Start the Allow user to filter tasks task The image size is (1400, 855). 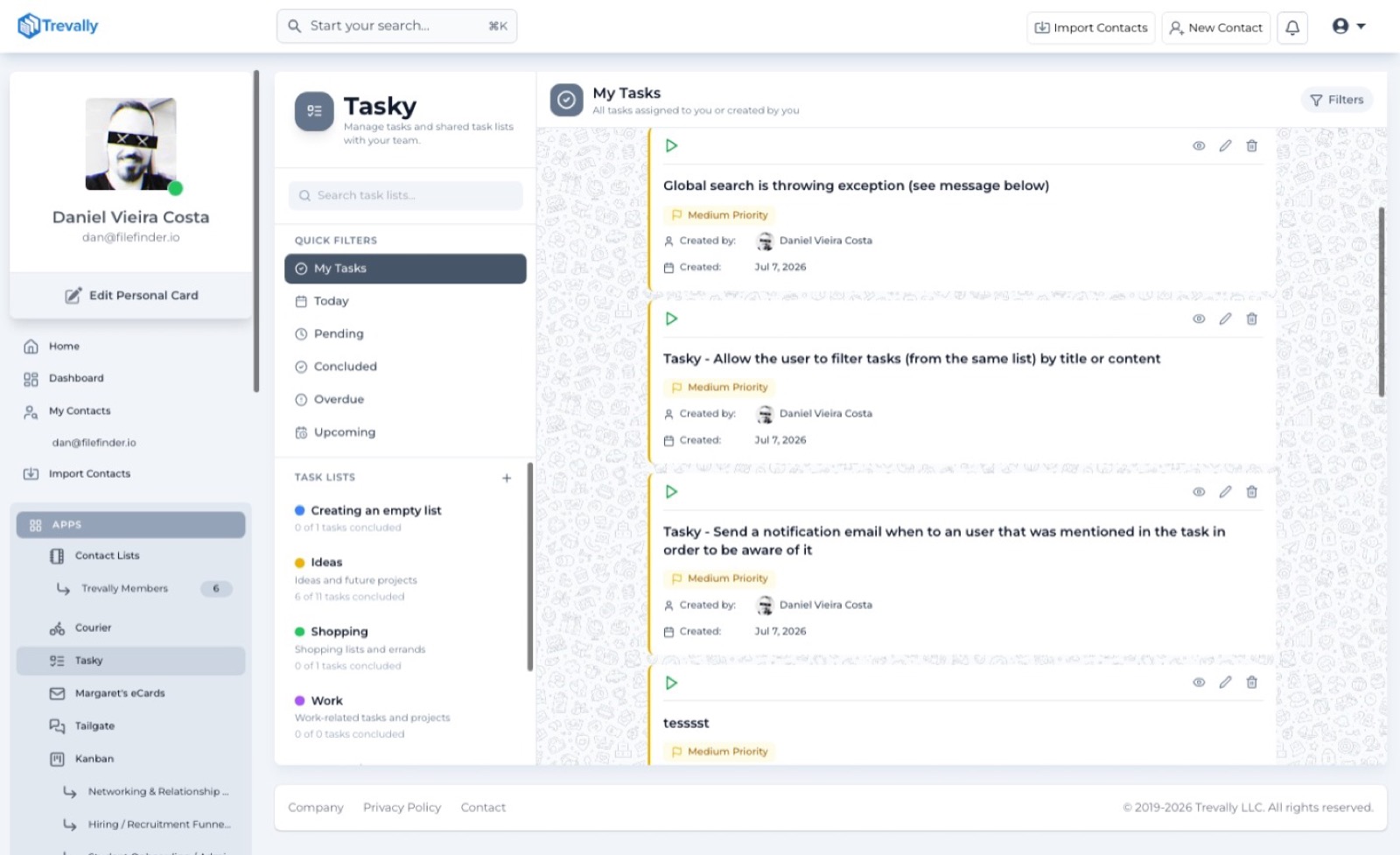pos(671,319)
